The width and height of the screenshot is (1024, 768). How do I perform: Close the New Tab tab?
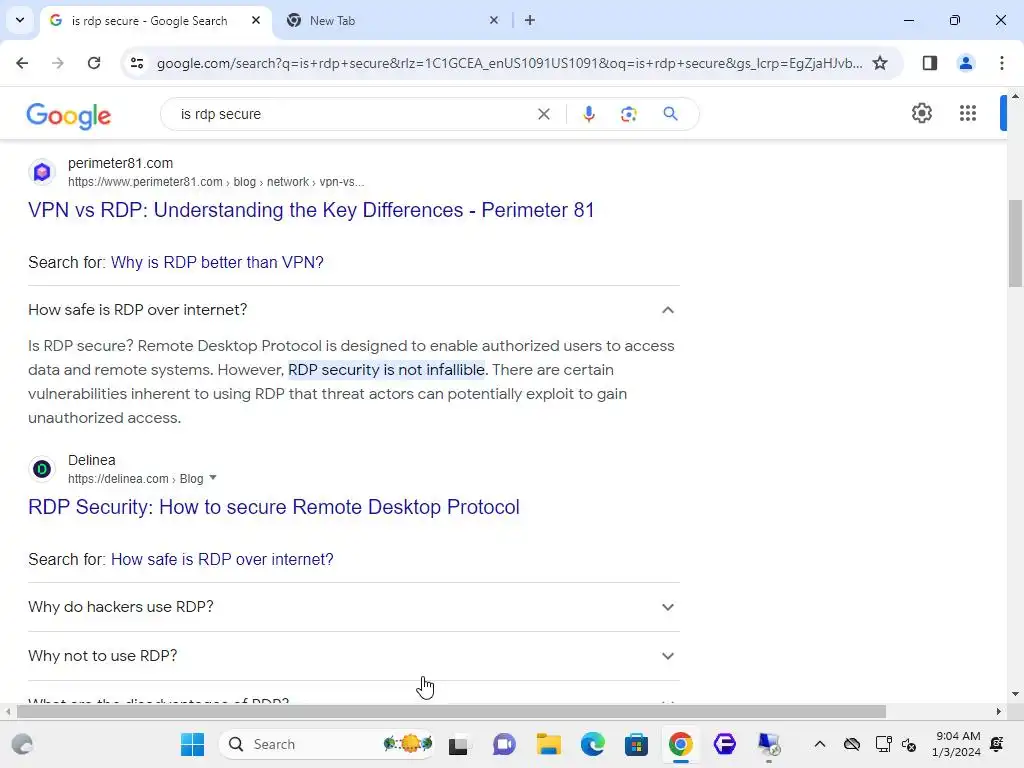coord(494,20)
